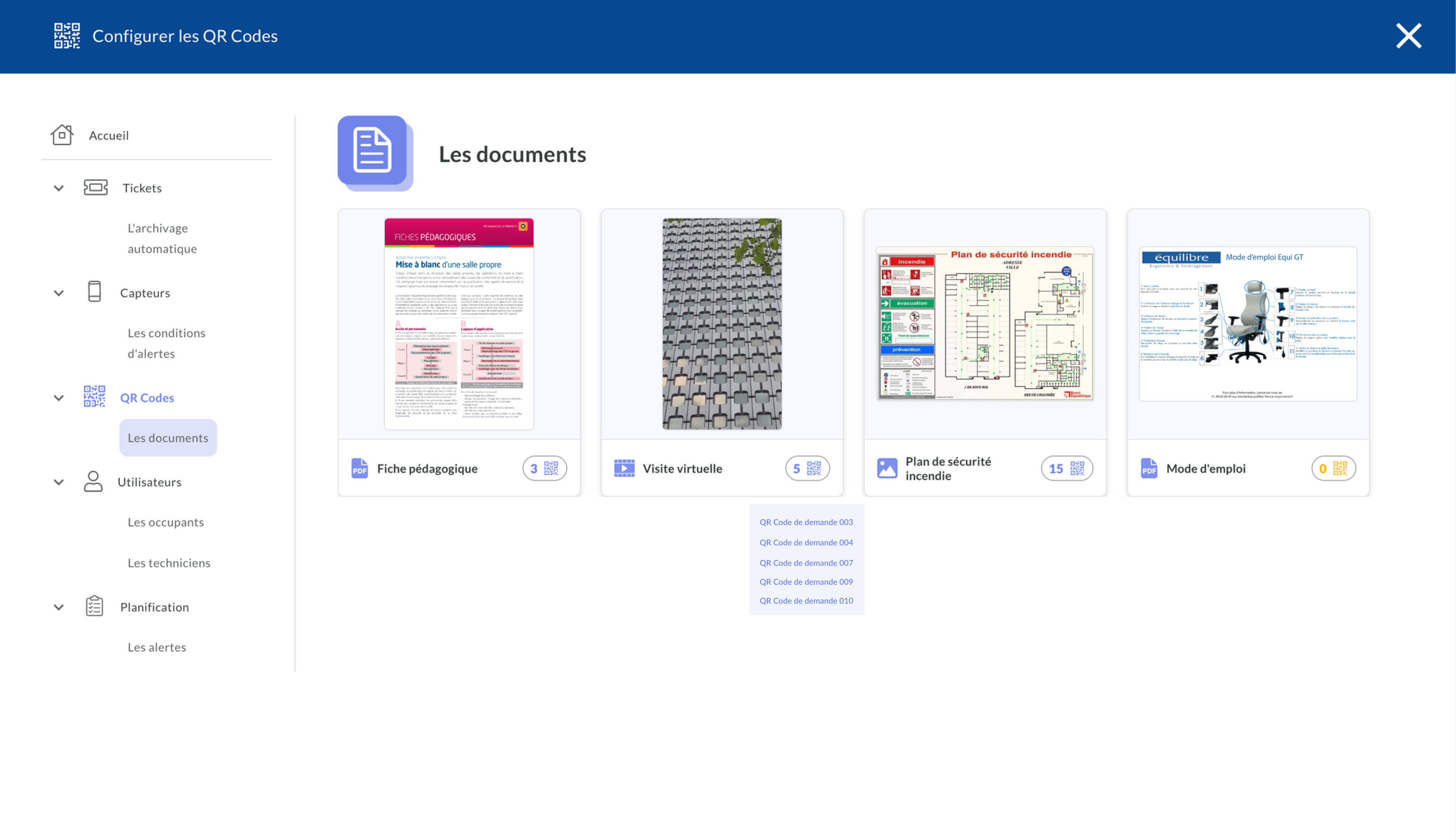
Task: Click the QR count badge on Fiche pédagogique
Action: [x=544, y=468]
